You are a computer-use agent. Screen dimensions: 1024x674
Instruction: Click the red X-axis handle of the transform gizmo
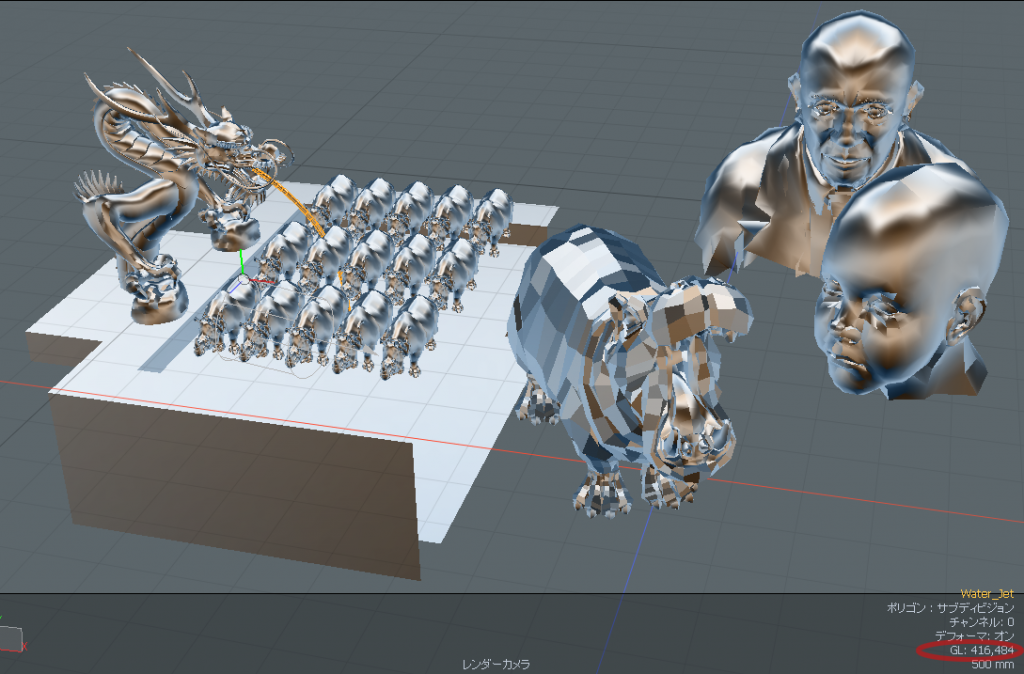[x=262, y=281]
